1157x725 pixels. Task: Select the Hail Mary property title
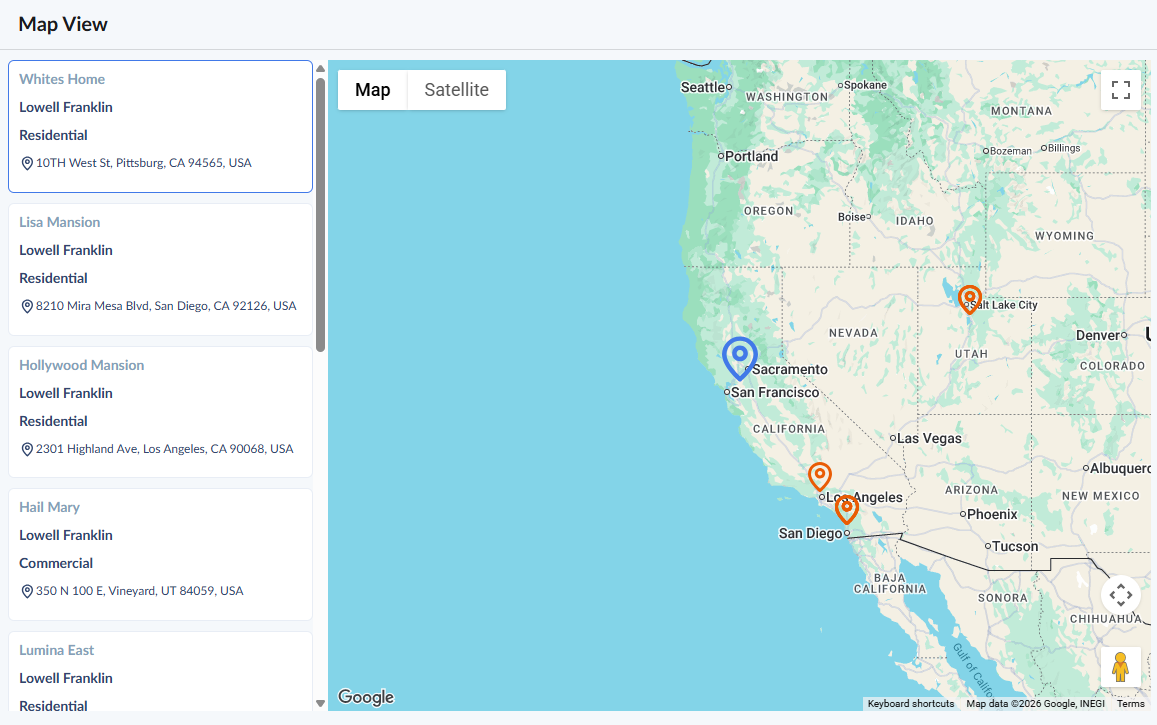click(x=49, y=507)
